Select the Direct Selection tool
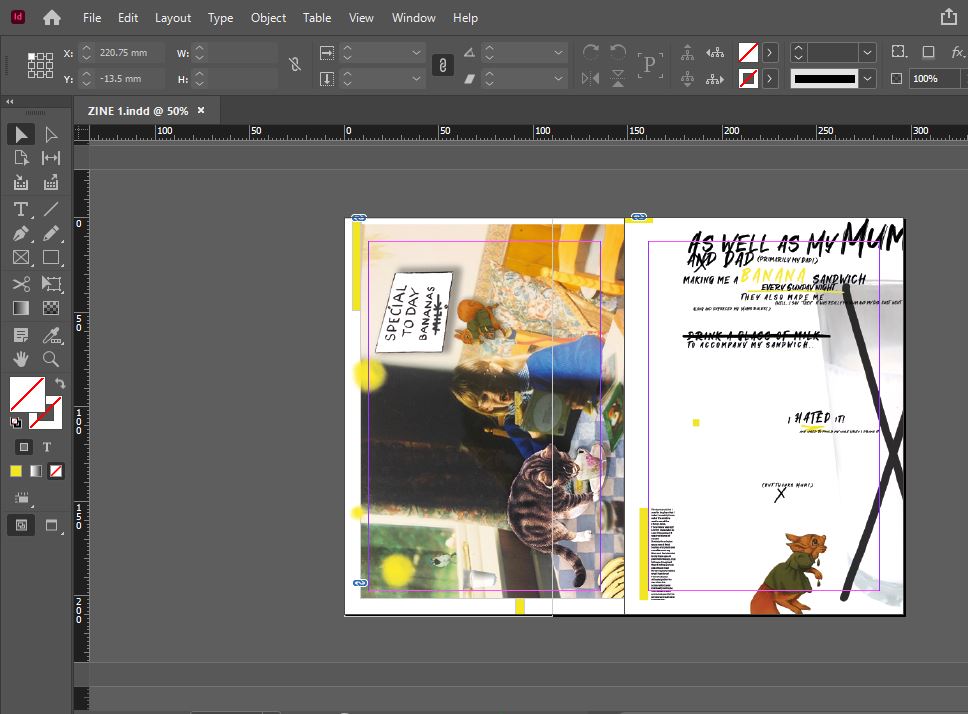Screen dimensions: 968x714 coord(51,134)
